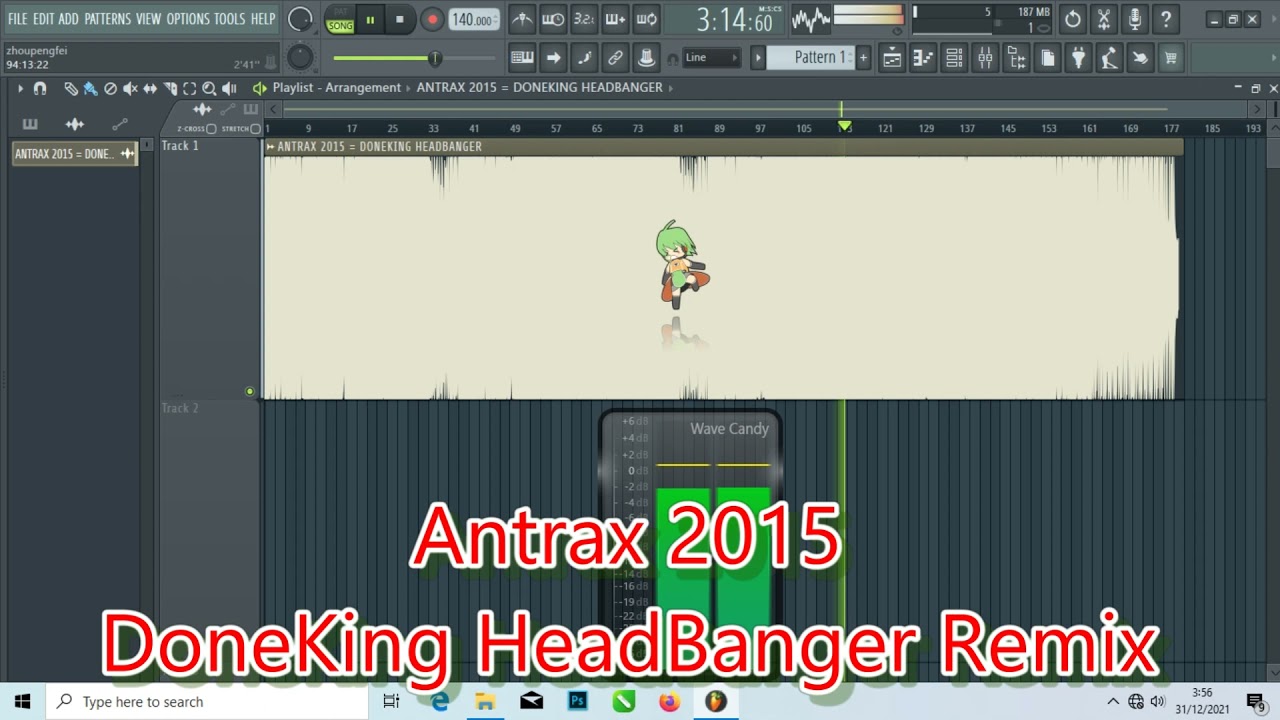The width and height of the screenshot is (1280, 720).
Task: Open the VIEW menu
Action: 148,19
